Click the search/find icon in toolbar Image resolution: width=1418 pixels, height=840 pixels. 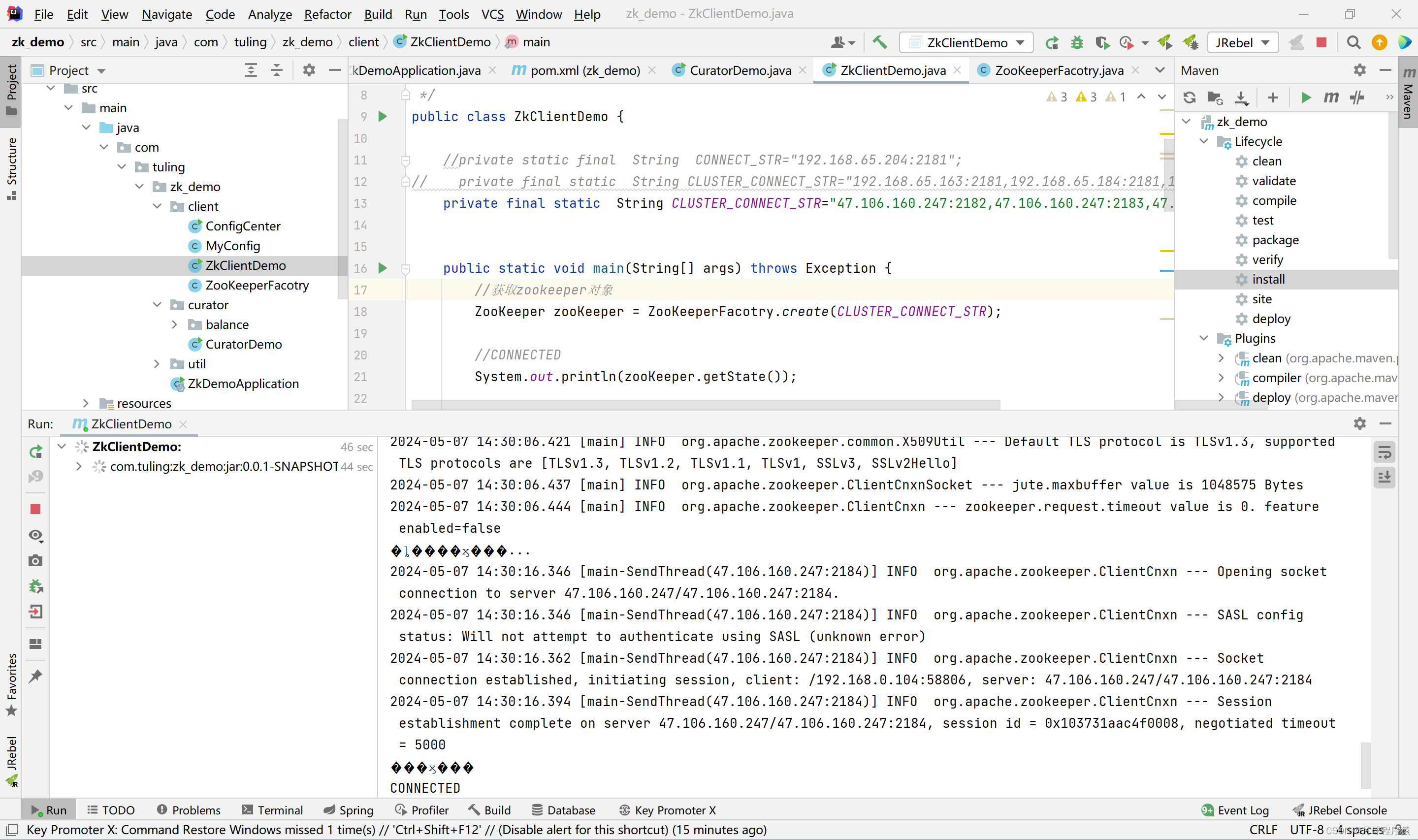point(1353,42)
